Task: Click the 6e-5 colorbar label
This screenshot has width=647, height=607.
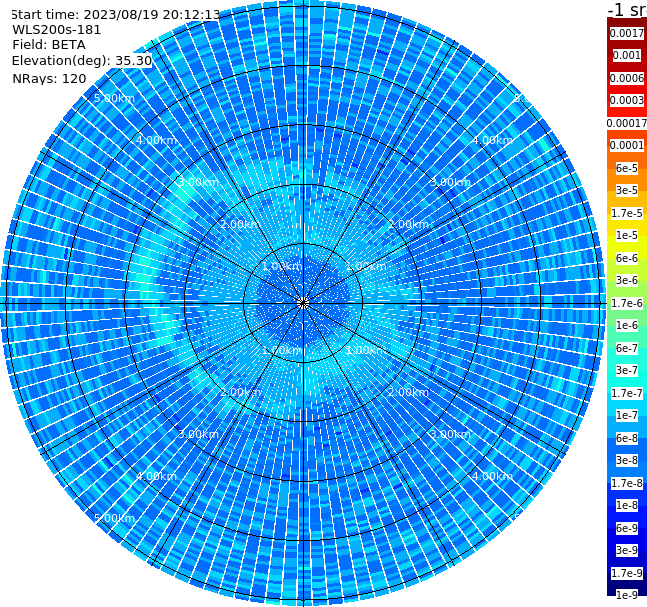Action: 627,168
